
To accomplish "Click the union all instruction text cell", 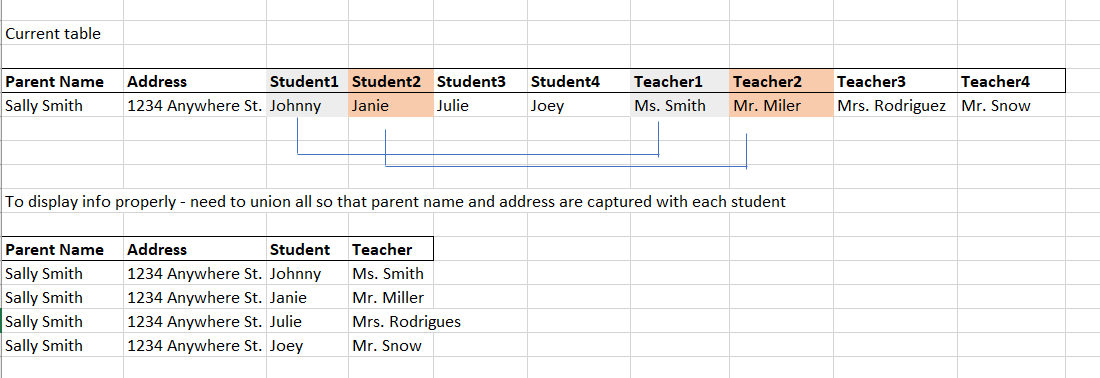I will 396,202.
